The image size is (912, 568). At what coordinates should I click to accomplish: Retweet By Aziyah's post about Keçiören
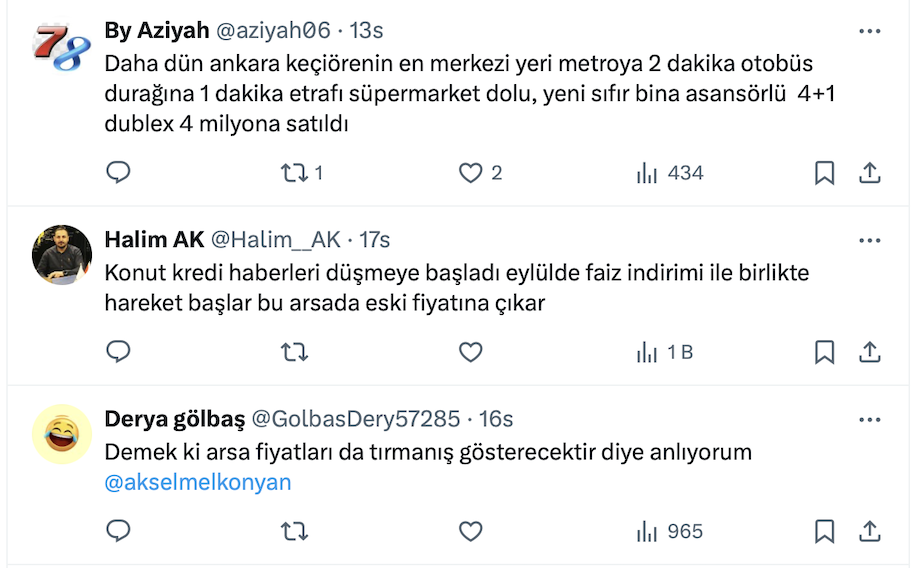[x=295, y=173]
